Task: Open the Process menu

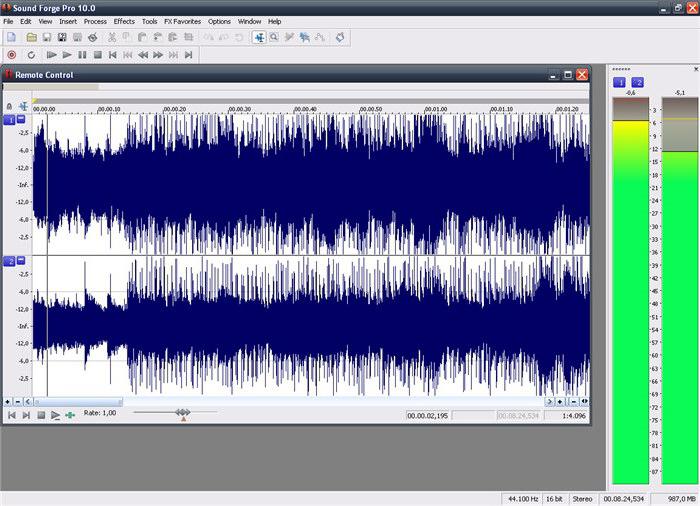Action: [x=95, y=21]
